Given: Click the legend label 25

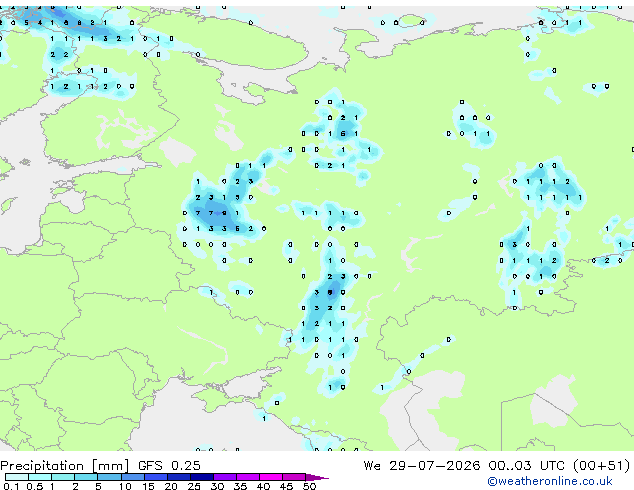Looking at the screenshot, I should click(x=194, y=486).
